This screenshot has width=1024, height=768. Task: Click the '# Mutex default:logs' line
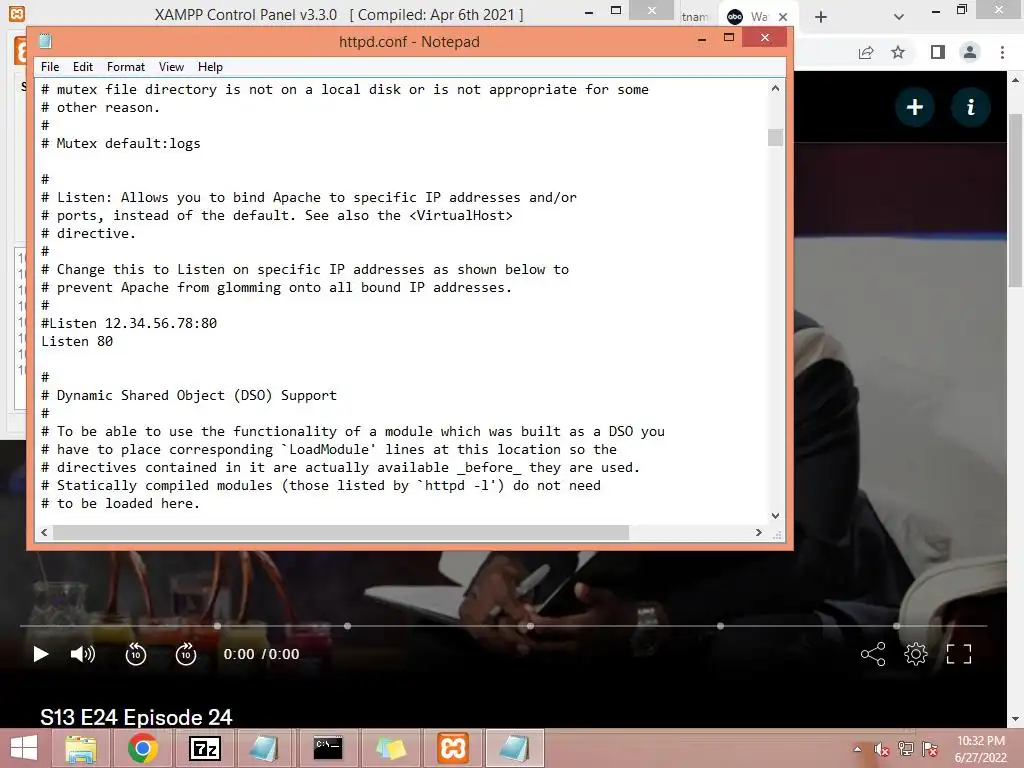121,143
